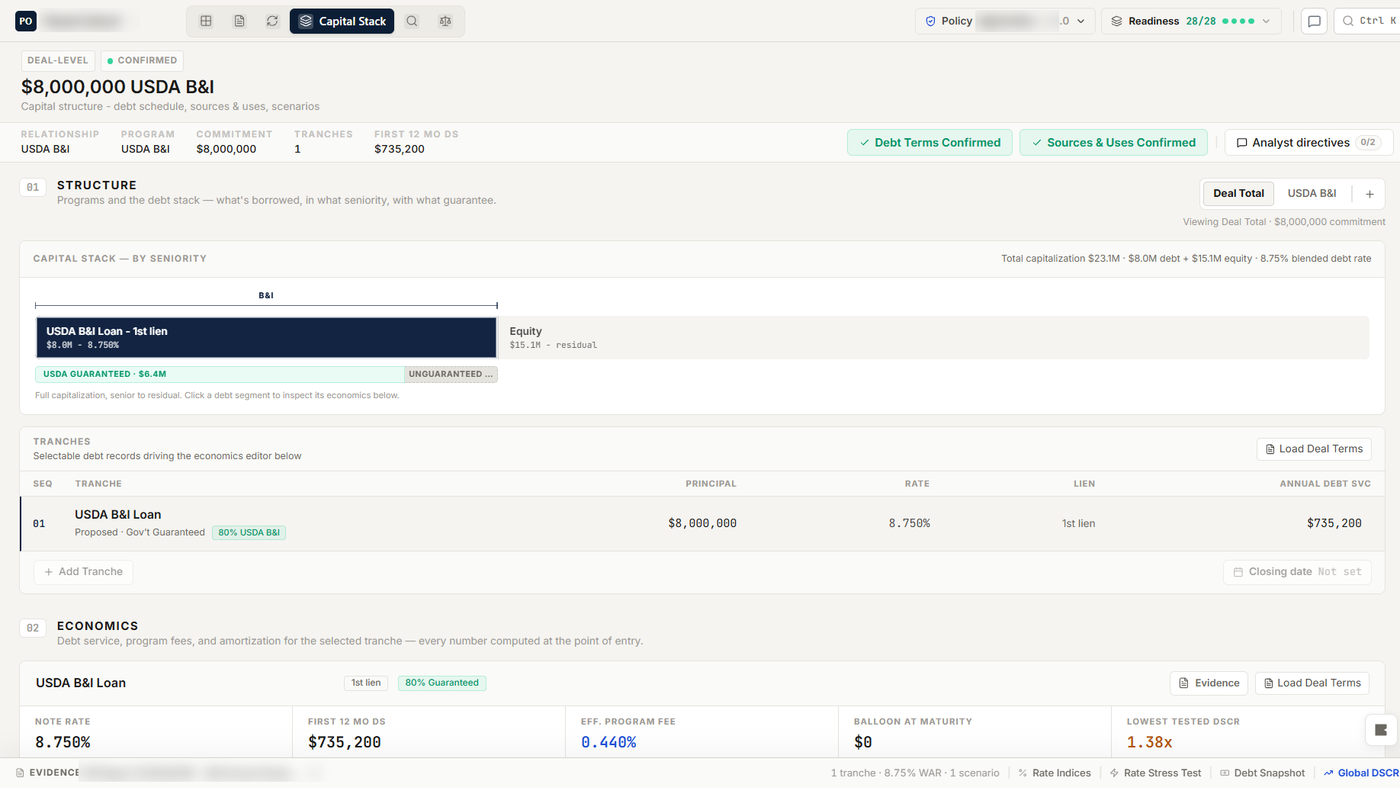The width and height of the screenshot is (1400, 788).
Task: Open the document page icon in the top toolbar
Action: click(x=239, y=21)
